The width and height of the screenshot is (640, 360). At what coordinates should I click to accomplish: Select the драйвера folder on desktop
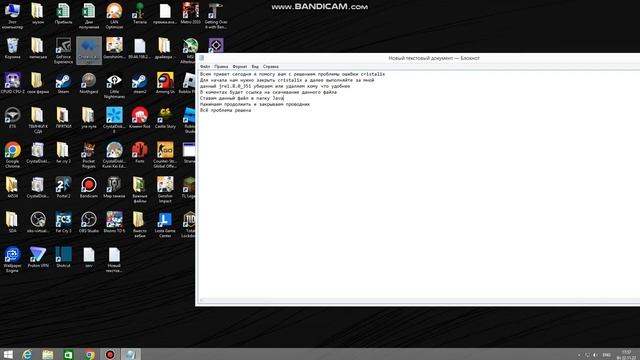coord(165,48)
